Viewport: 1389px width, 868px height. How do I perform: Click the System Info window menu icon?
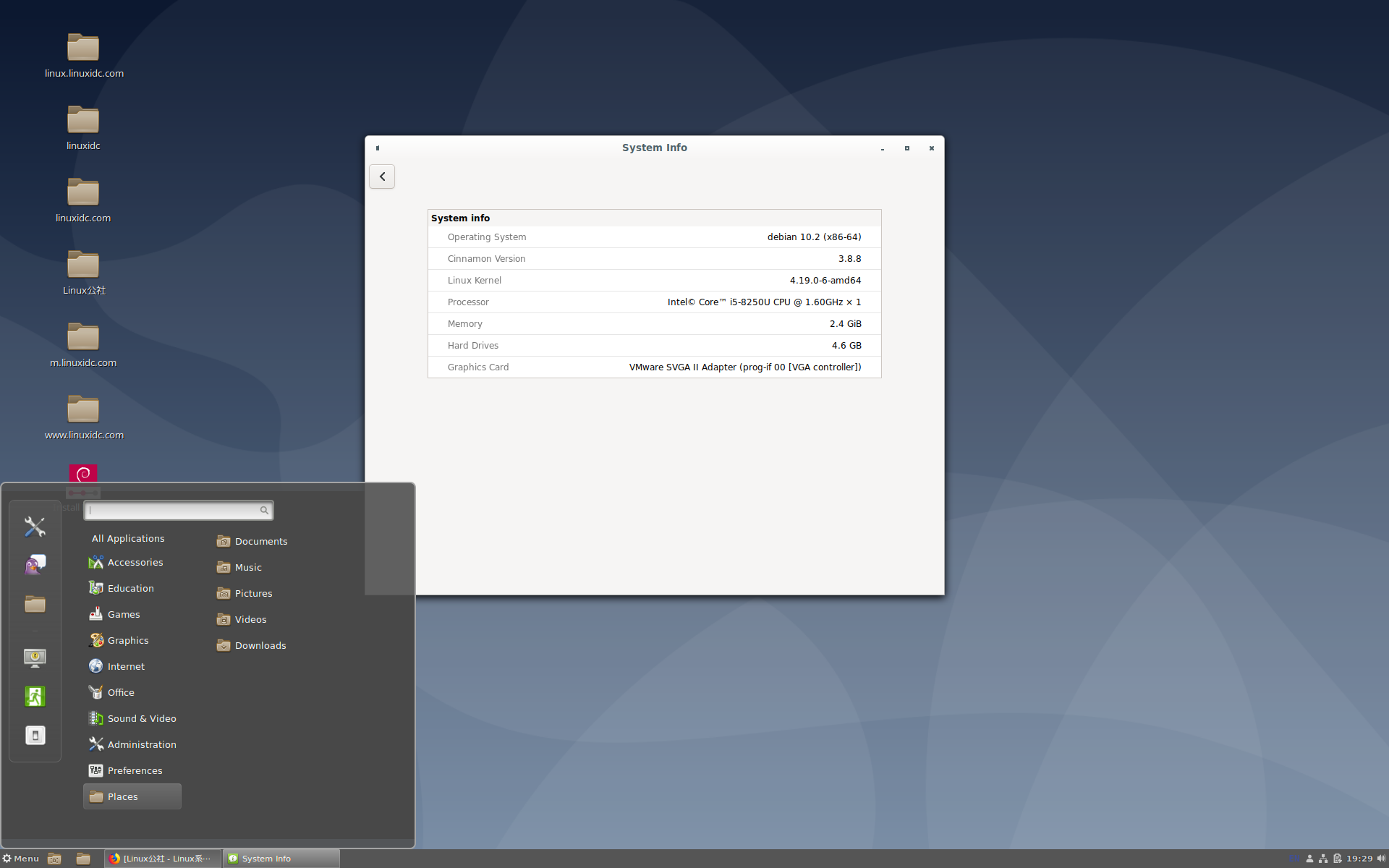click(x=378, y=148)
